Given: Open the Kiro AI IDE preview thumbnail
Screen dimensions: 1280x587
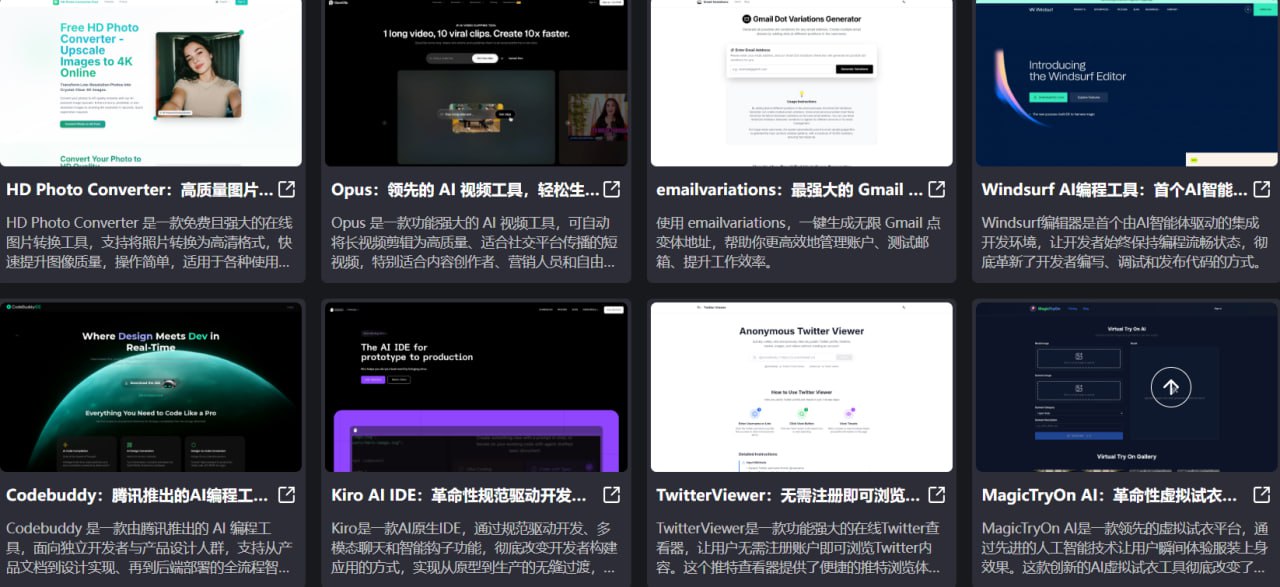Looking at the screenshot, I should 477,387.
